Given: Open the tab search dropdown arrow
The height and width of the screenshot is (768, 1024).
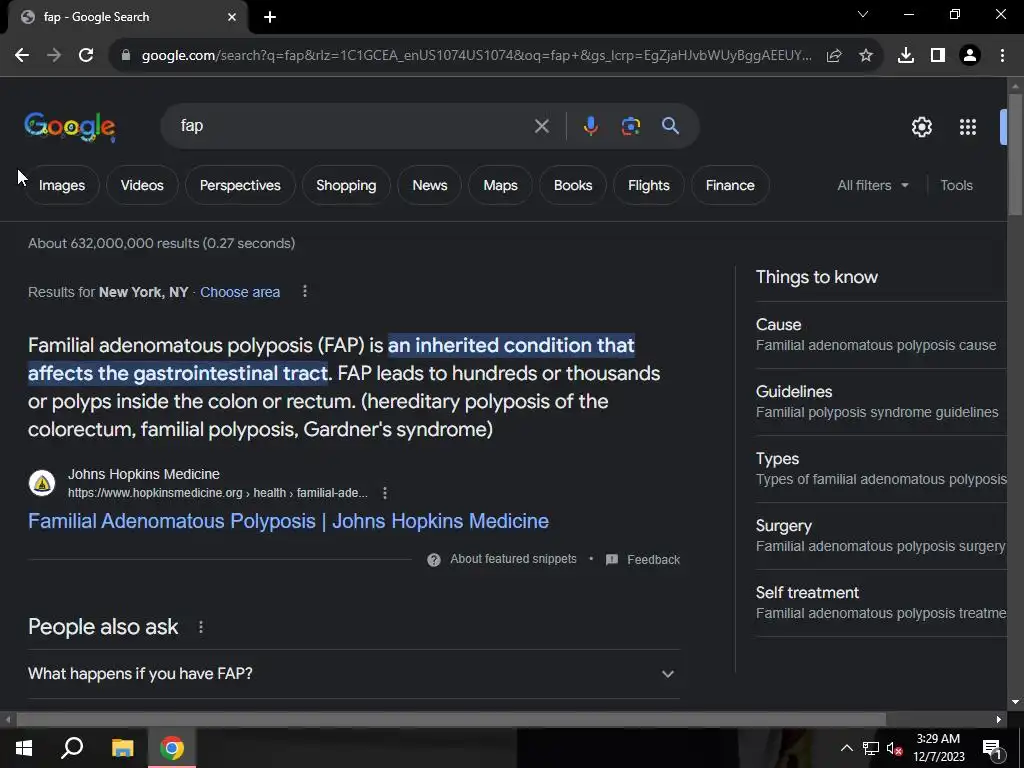Looking at the screenshot, I should tap(863, 14).
